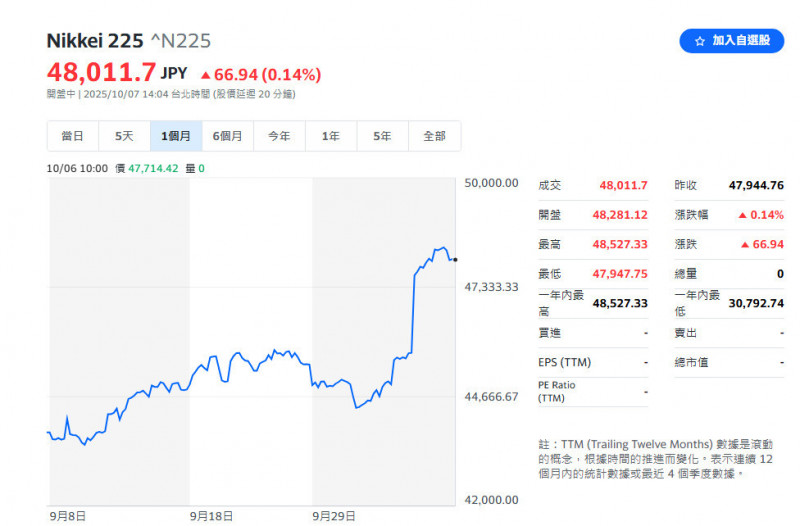This screenshot has height=526, width=800.
Task: Select the 1年 chart range tab
Action: tap(331, 136)
